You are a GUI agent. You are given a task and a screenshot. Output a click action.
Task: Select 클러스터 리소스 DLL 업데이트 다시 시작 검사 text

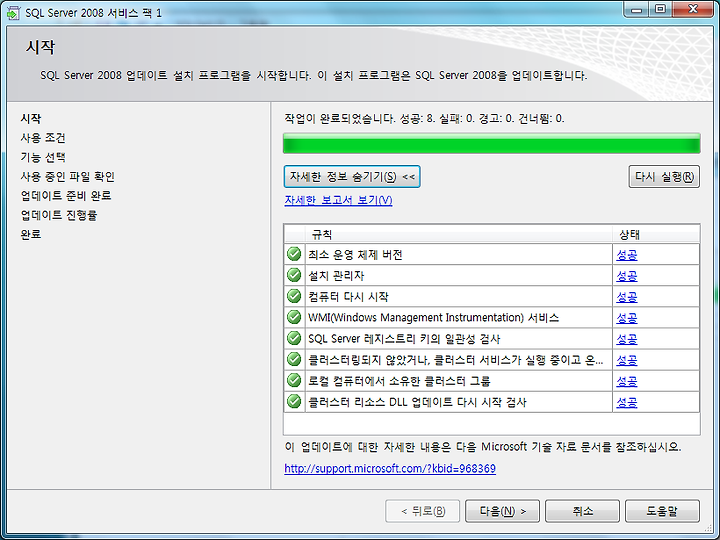tap(417, 402)
